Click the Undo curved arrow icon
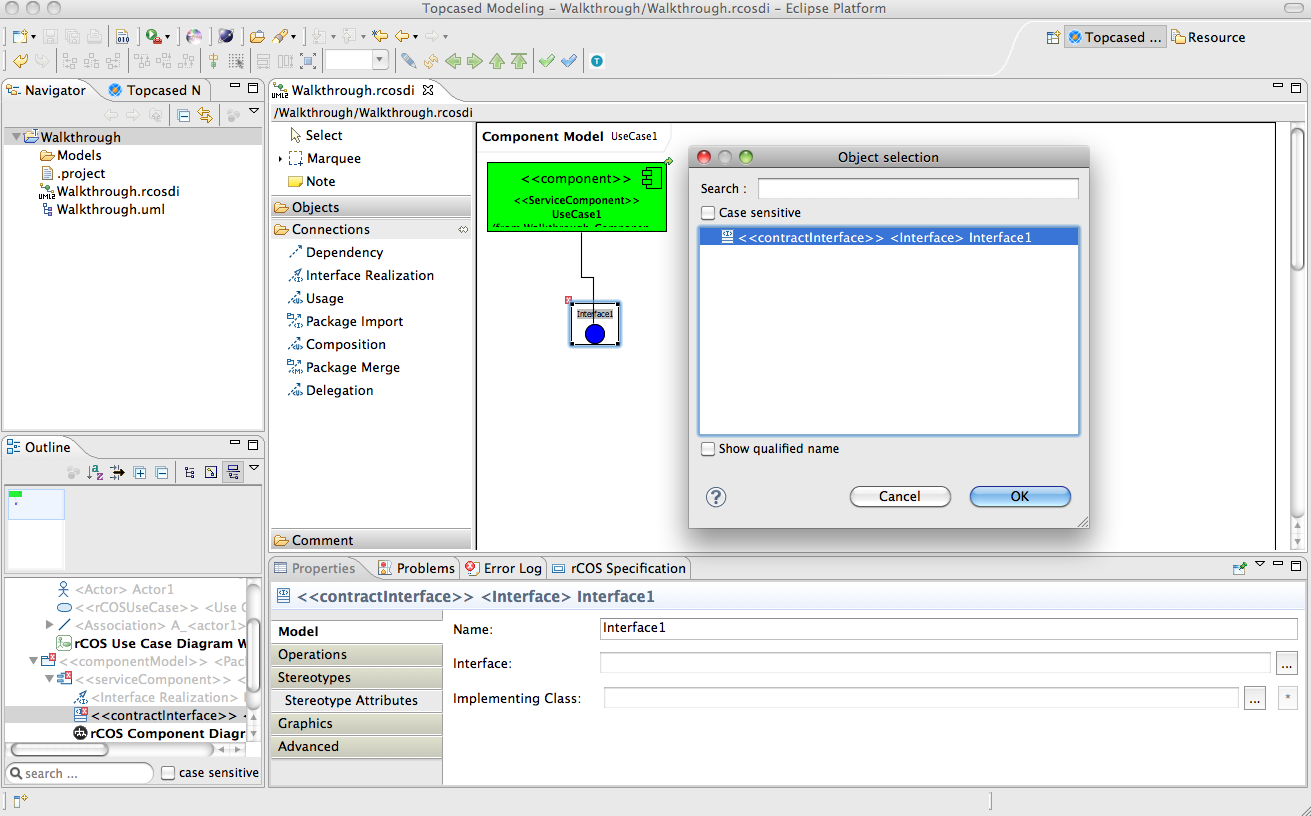The height and width of the screenshot is (816, 1311). point(20,61)
